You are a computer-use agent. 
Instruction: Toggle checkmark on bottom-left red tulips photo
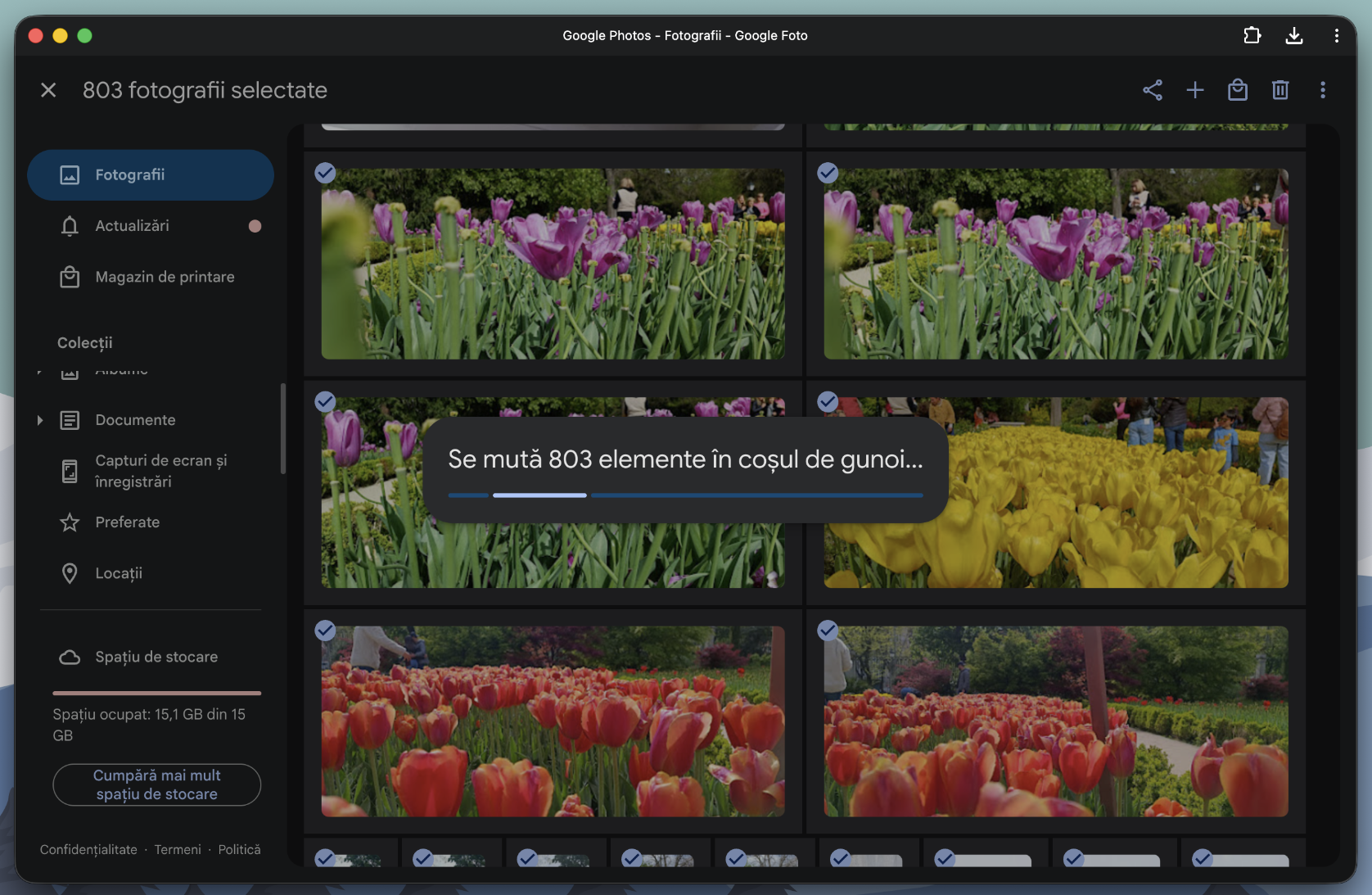(x=325, y=630)
